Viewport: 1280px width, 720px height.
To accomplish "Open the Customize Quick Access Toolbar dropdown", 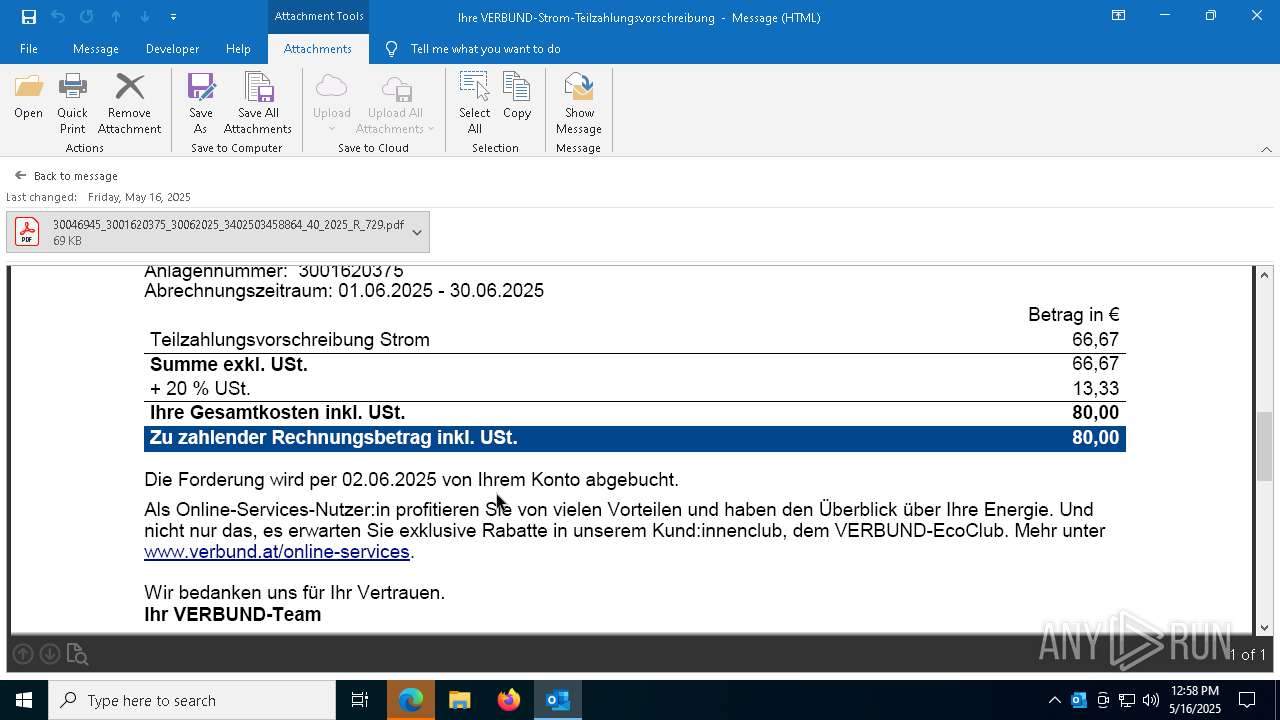I will pos(173,17).
